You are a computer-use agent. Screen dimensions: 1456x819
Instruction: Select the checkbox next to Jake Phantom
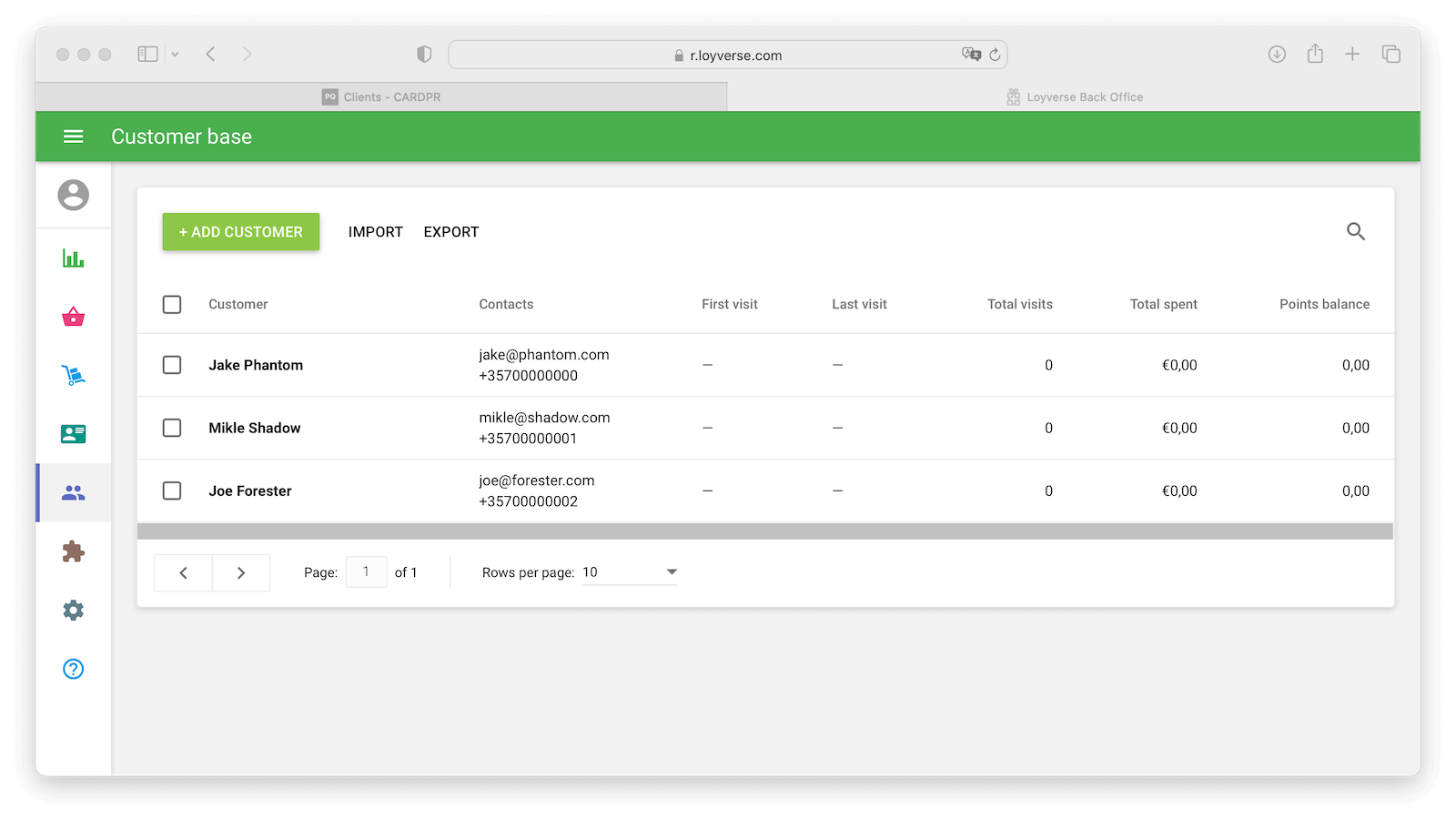click(x=172, y=364)
